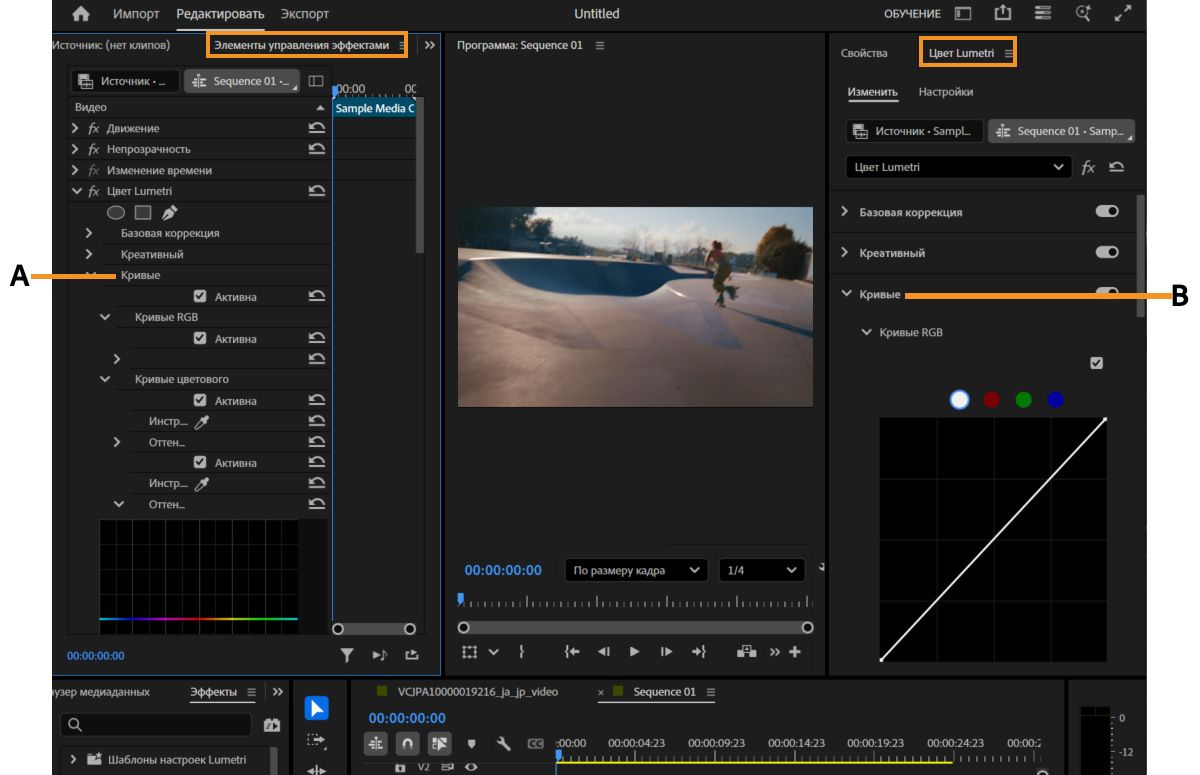Click the filter funnel icon in effect controls
1200x775 pixels.
click(x=347, y=656)
